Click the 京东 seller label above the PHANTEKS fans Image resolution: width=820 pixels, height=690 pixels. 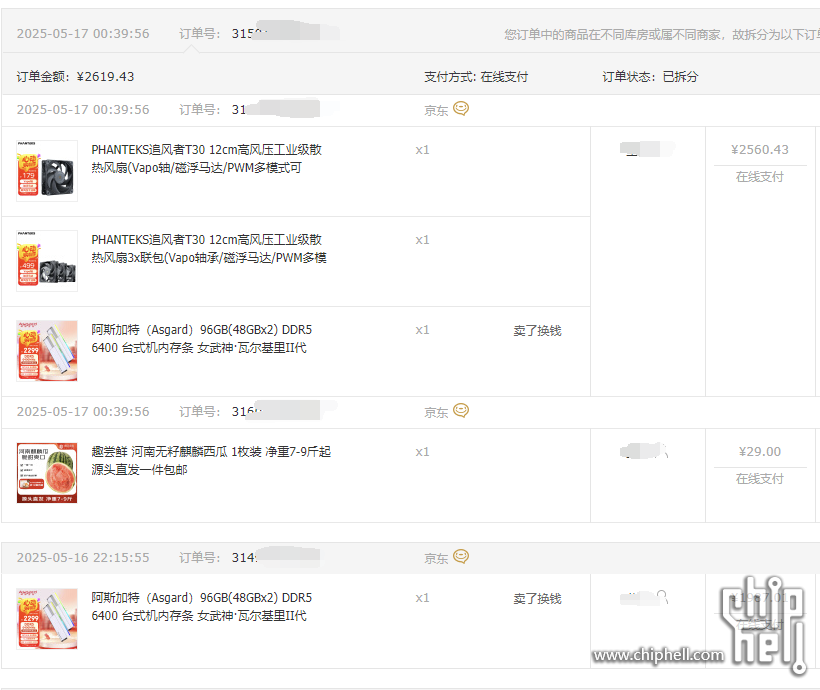pos(436,110)
